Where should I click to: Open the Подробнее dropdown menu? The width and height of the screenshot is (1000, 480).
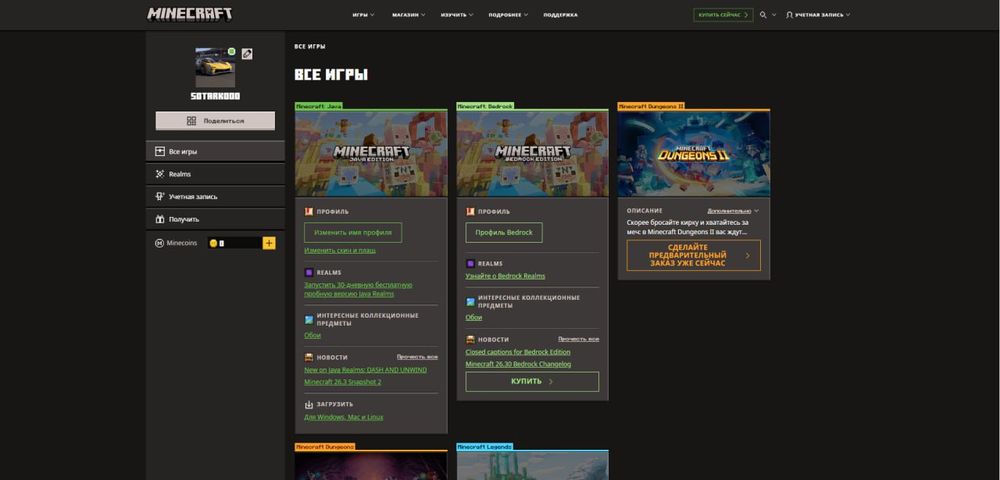(508, 15)
